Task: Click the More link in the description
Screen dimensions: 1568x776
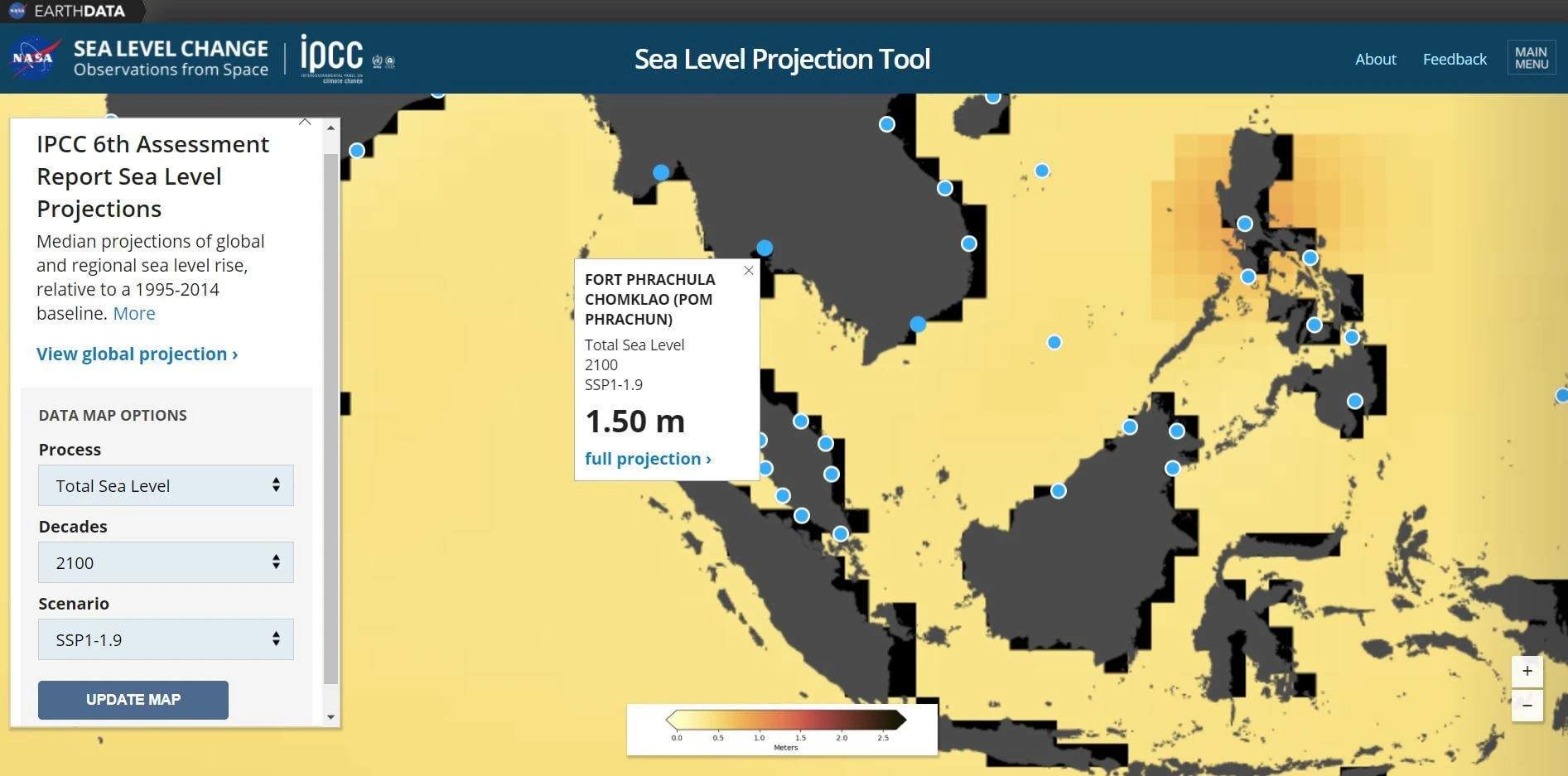Action: click(133, 313)
